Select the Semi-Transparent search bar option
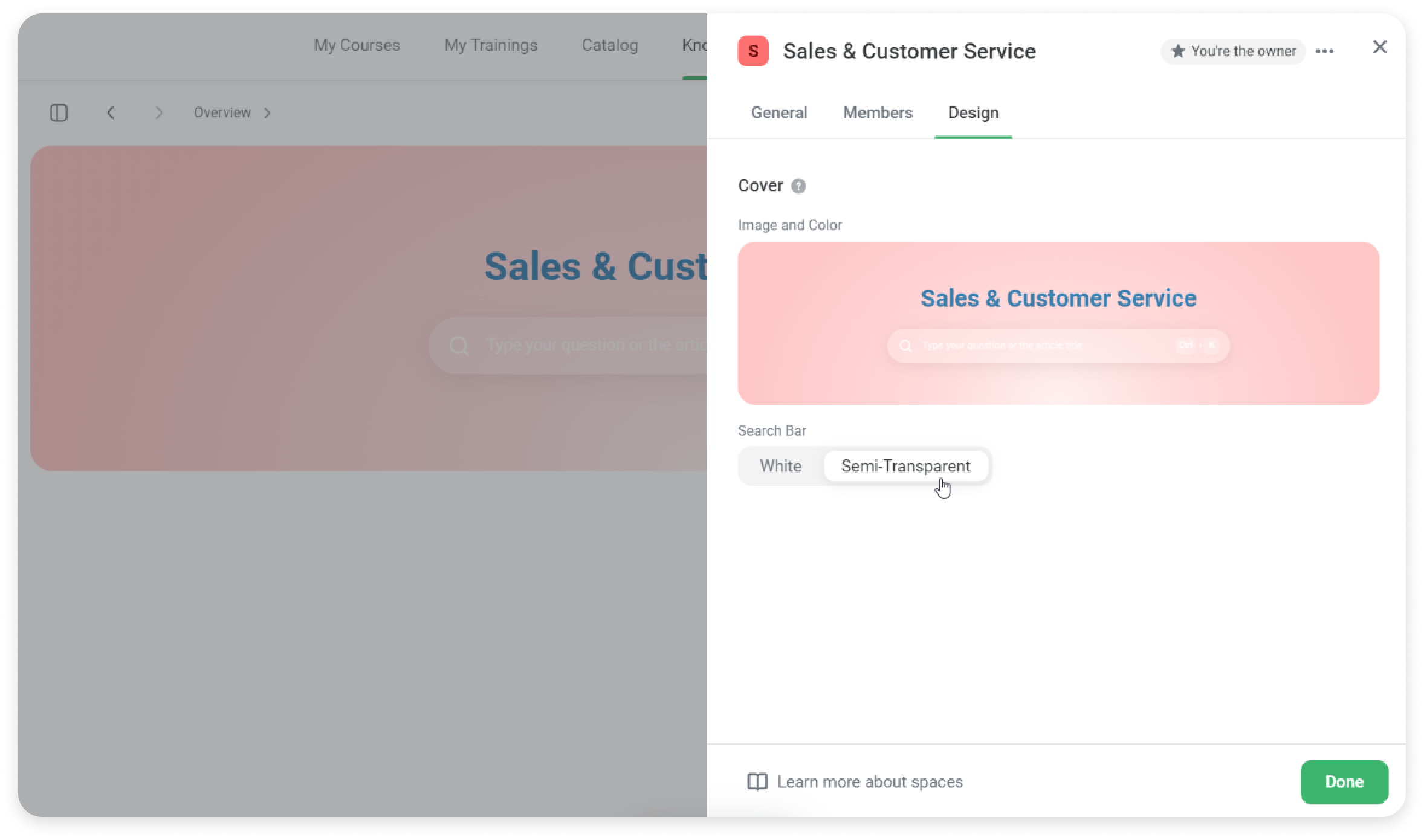This screenshot has width=1424, height=840. click(905, 466)
